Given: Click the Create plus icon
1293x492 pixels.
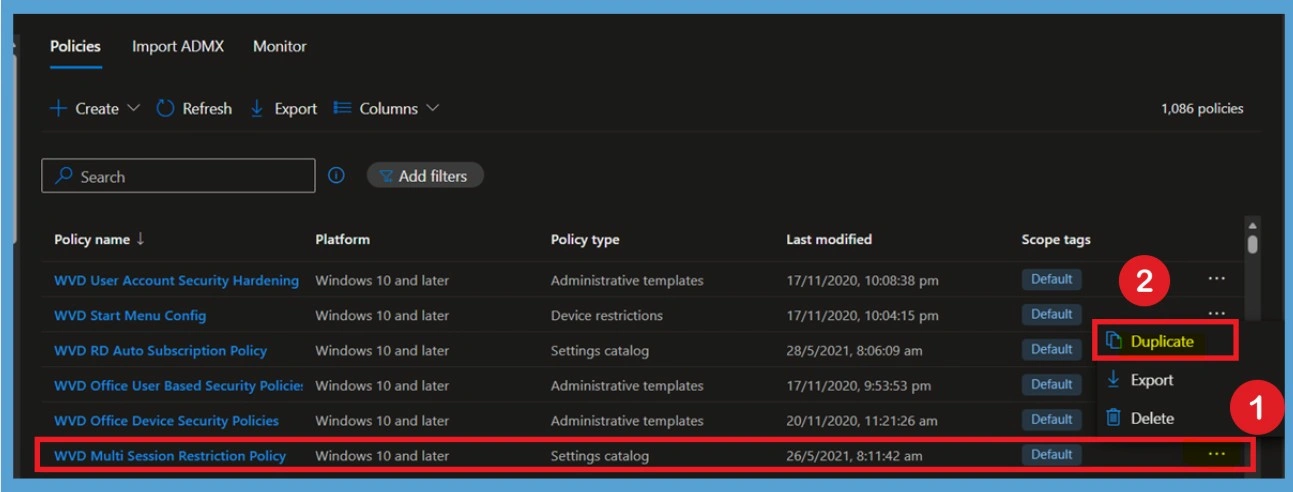Looking at the screenshot, I should 59,108.
